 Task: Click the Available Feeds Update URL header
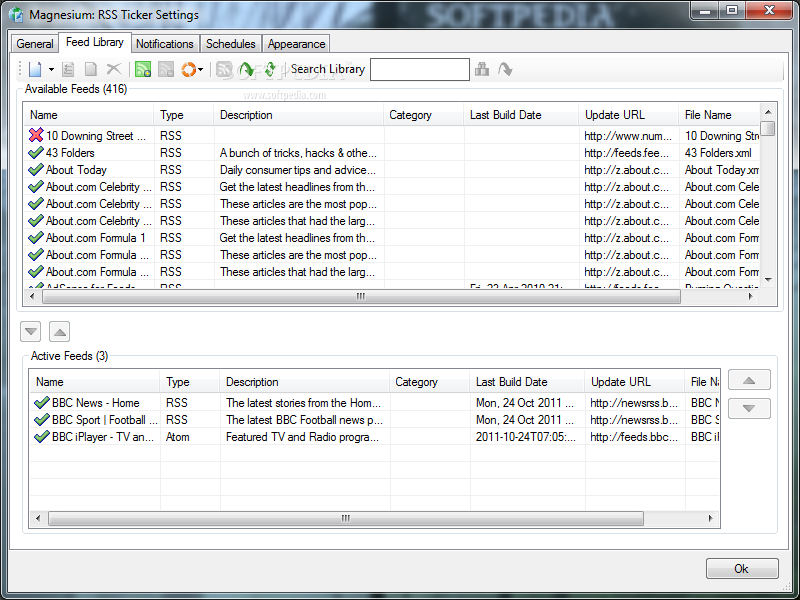[629, 115]
